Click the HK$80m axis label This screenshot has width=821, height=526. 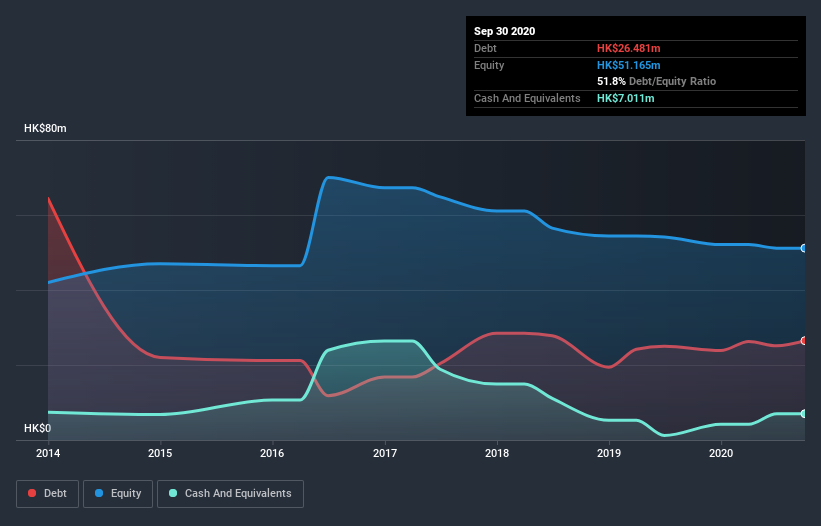[45, 128]
